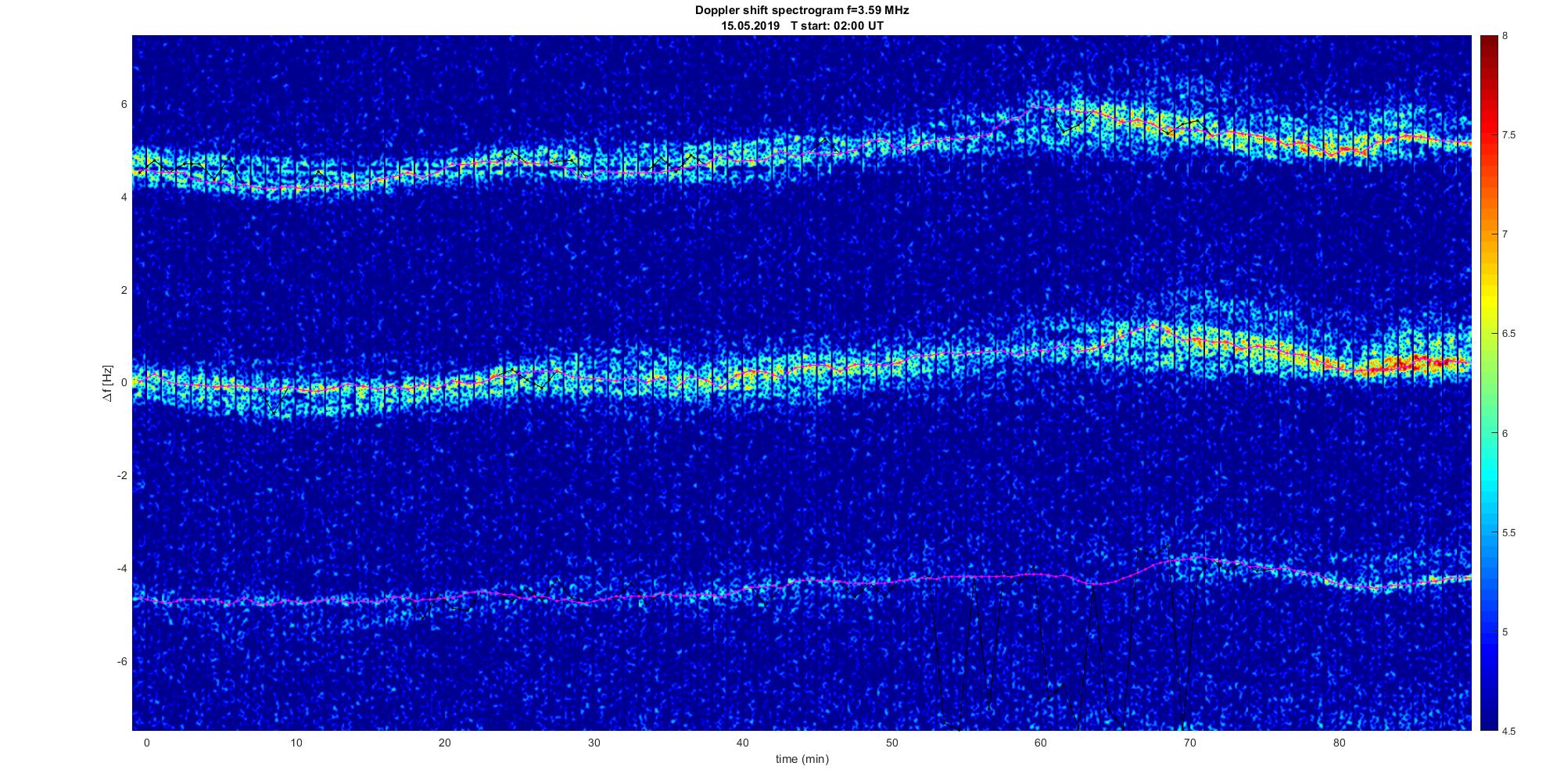The height and width of the screenshot is (784, 1564).
Task: Click the x-axis tick label '60'
Action: (x=1041, y=743)
